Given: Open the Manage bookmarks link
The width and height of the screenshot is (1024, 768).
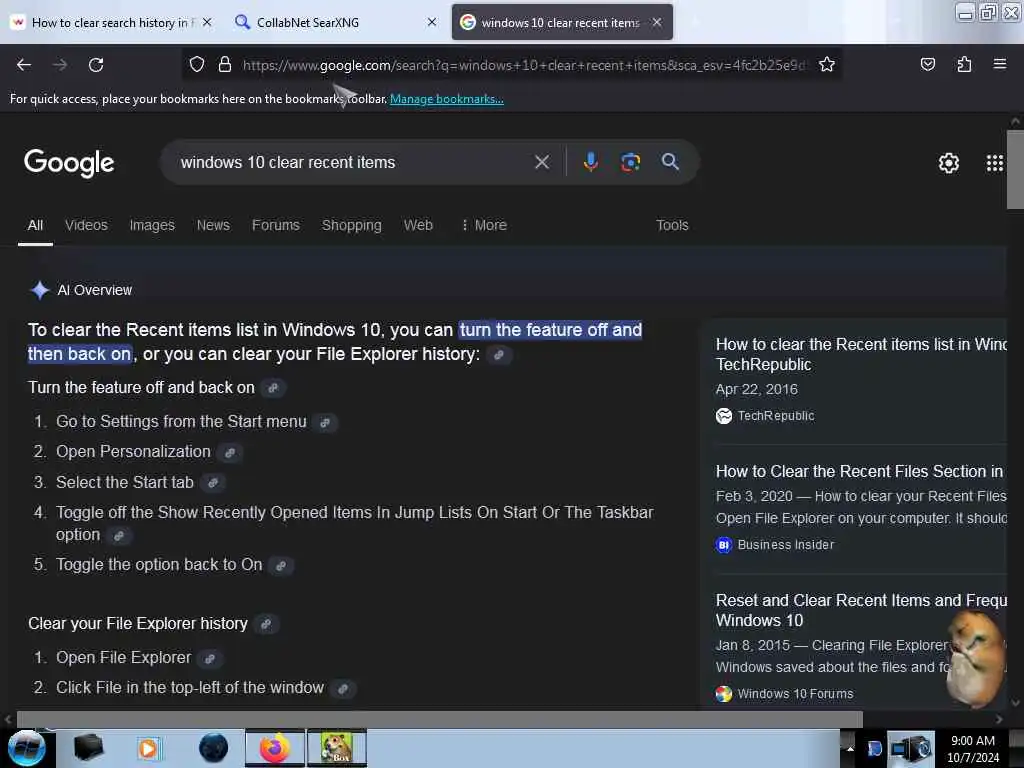Looking at the screenshot, I should pos(447,99).
